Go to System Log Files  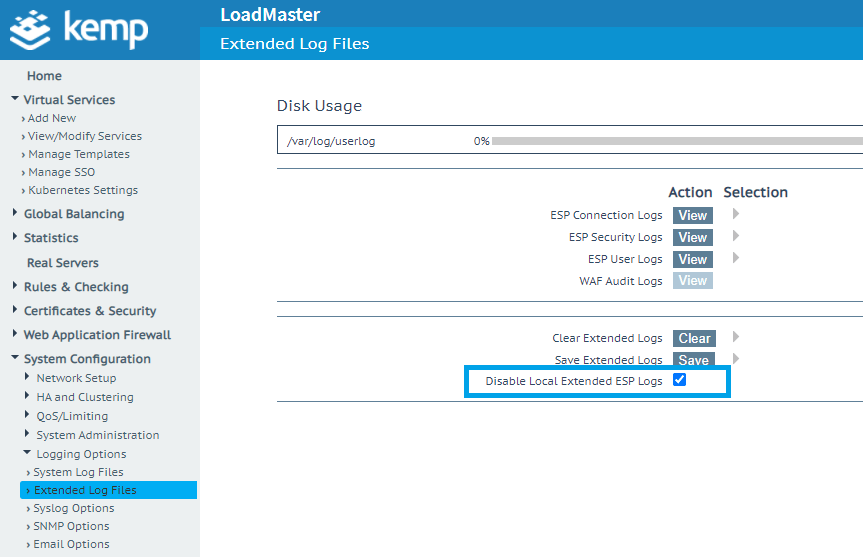pyautogui.click(x=78, y=472)
